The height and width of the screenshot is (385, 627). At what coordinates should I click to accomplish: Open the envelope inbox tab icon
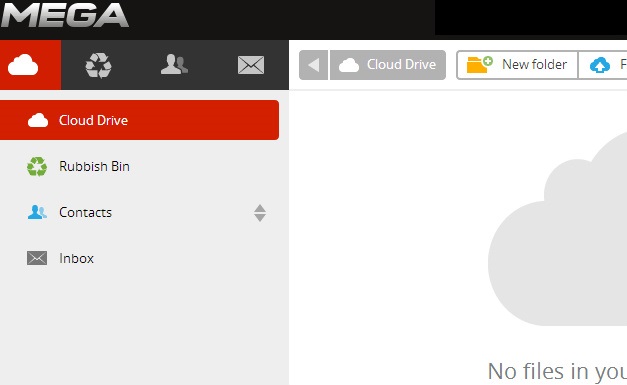tap(251, 65)
